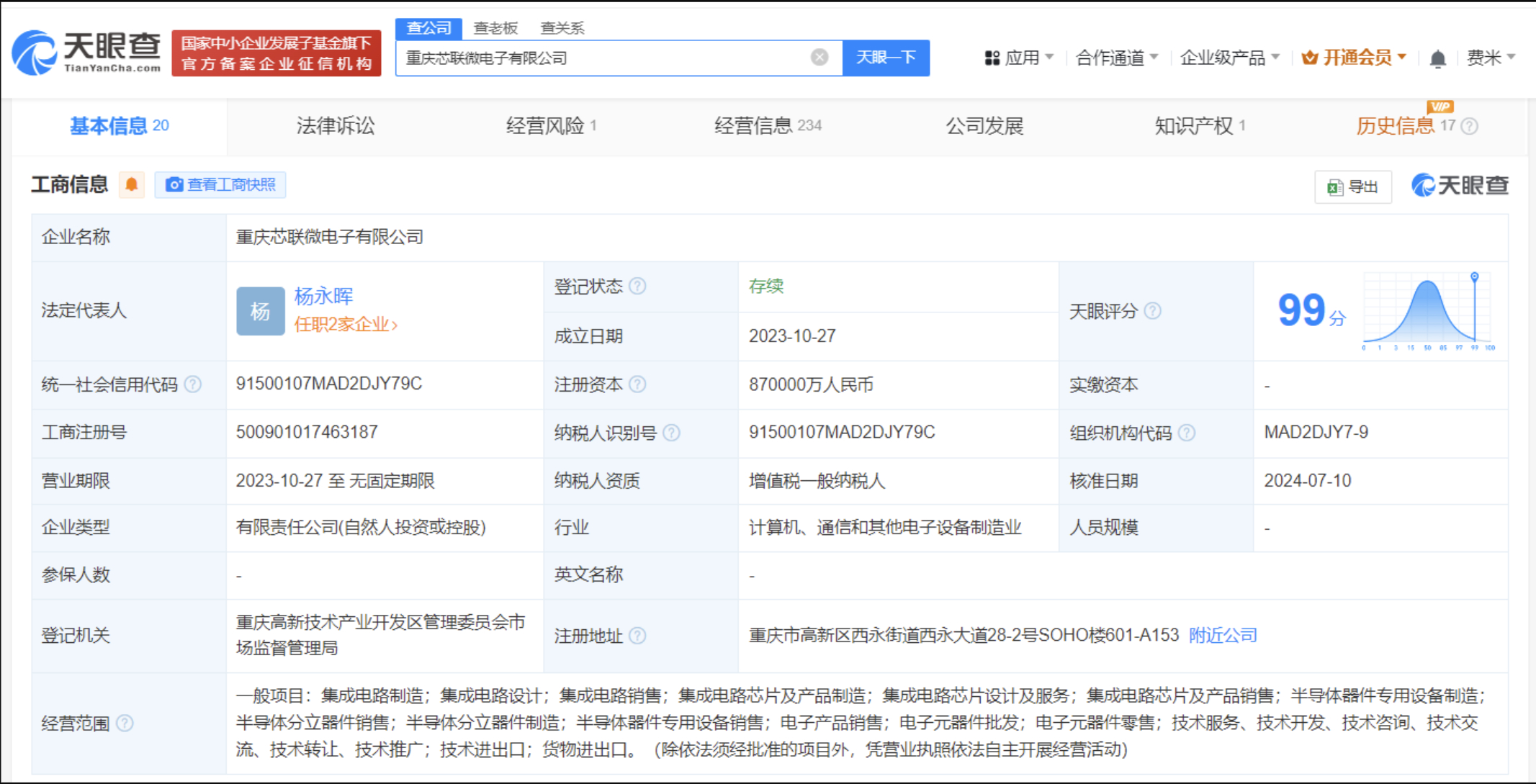The image size is (1536, 784).
Task: Click the registration authority 重庆高新技术产业开发区管理委员会市场监督管理局
Action: pyautogui.click(x=381, y=635)
